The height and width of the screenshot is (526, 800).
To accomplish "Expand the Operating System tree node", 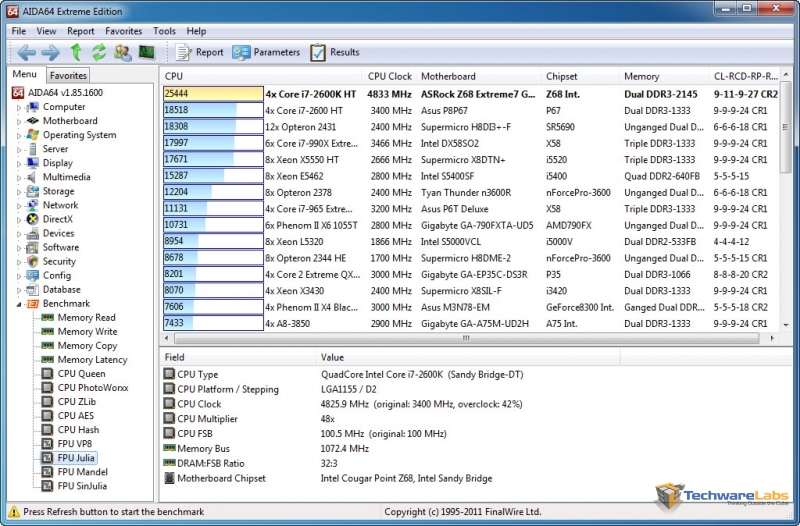I will click(19, 136).
